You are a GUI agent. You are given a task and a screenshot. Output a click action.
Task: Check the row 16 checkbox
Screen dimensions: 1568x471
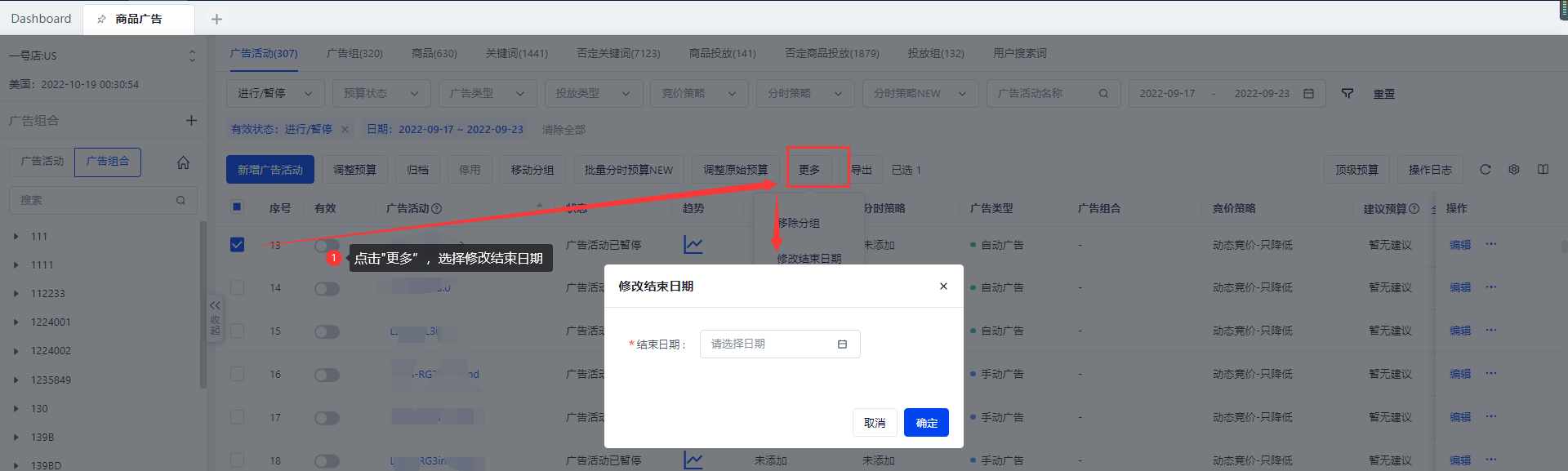(237, 374)
